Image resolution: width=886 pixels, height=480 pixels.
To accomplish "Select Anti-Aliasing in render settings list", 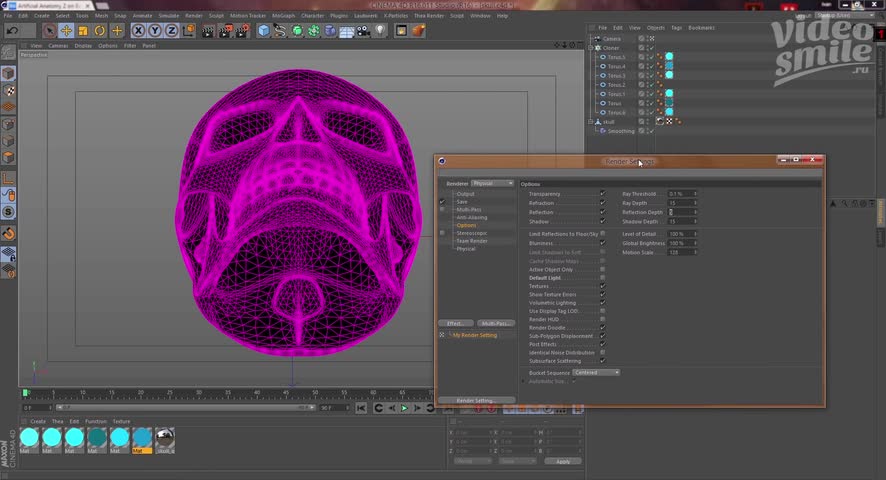I will [471, 217].
